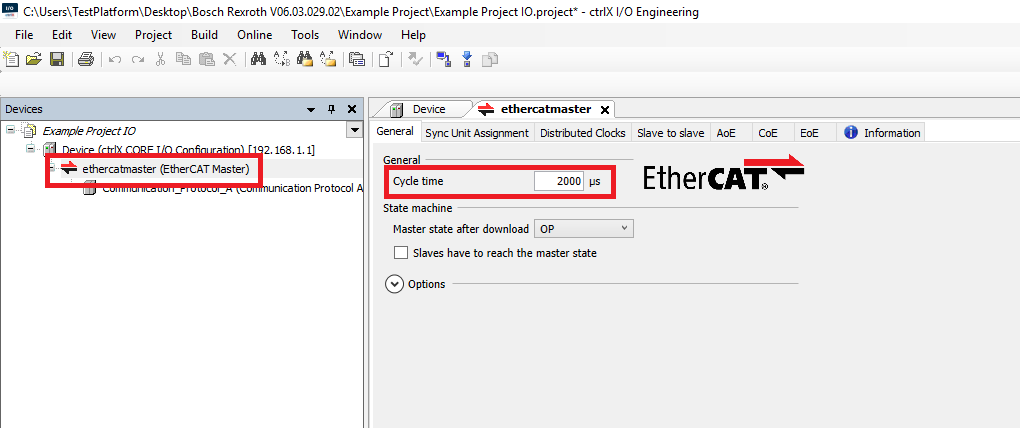Click the Cycle time input field
This screenshot has height=428, width=1020.
click(x=557, y=181)
